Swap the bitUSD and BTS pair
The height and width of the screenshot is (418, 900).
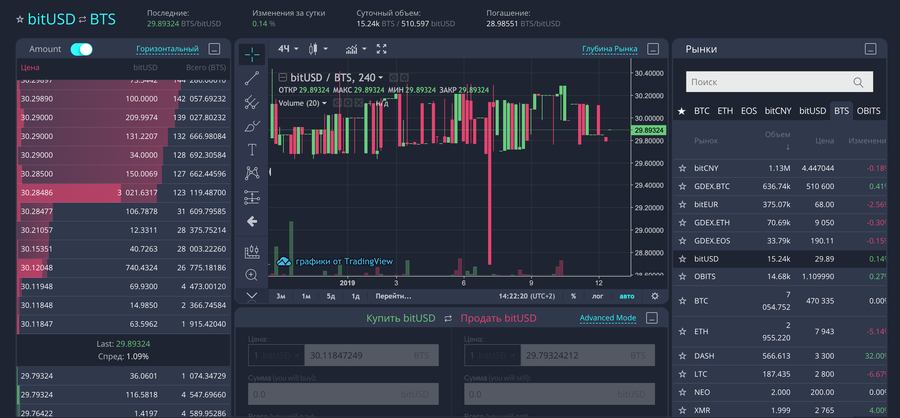(x=81, y=19)
